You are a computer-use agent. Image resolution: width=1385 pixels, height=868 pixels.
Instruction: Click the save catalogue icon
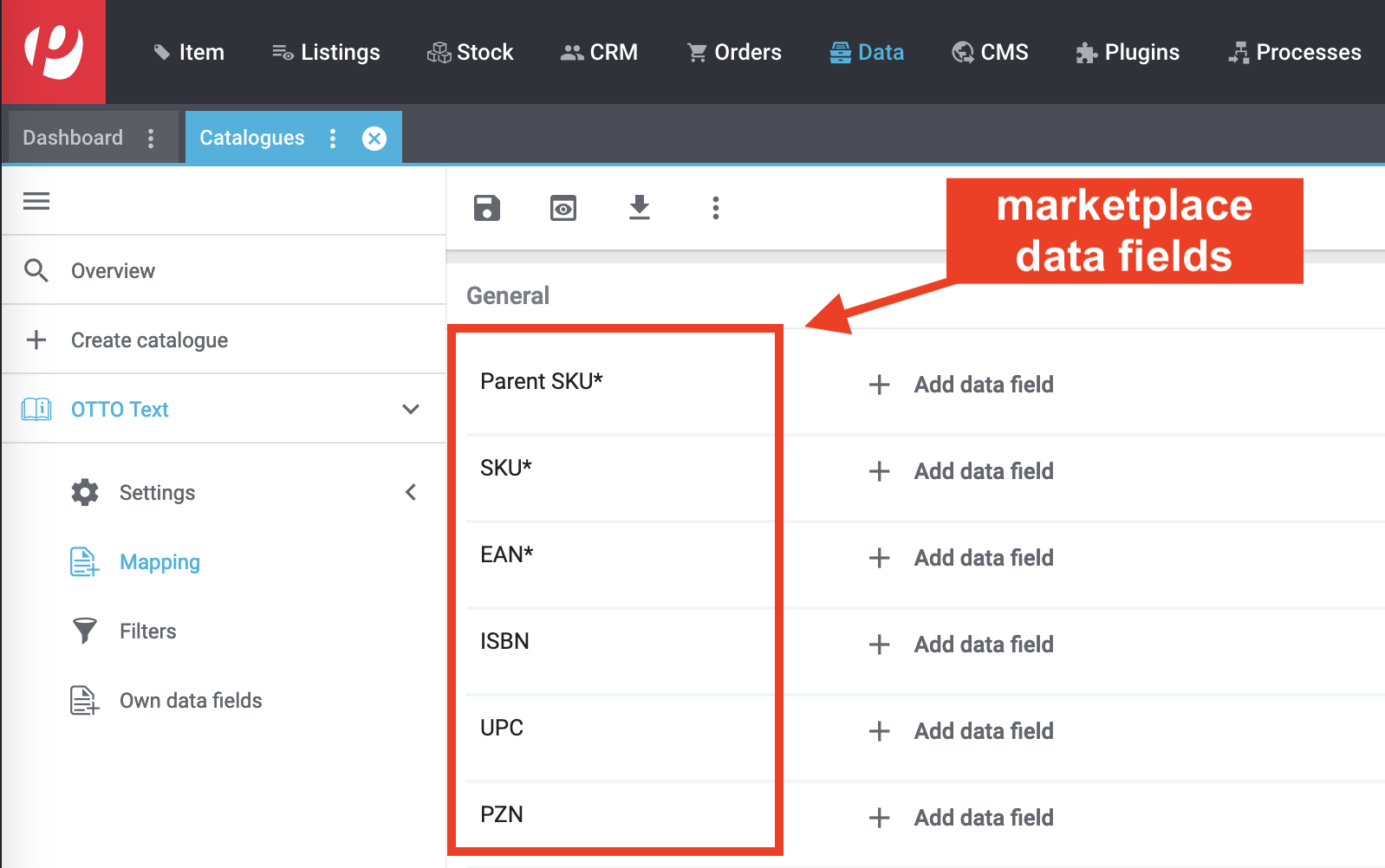pos(487,208)
